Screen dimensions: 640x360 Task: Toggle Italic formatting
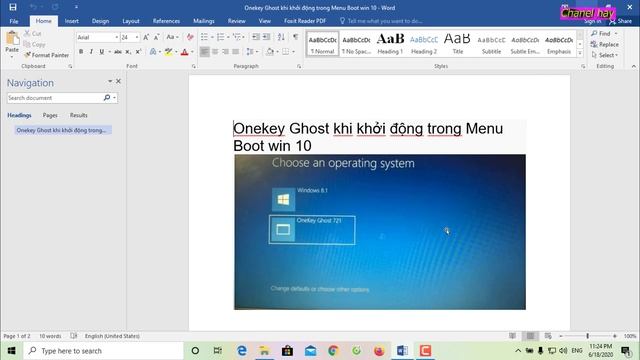click(91, 52)
